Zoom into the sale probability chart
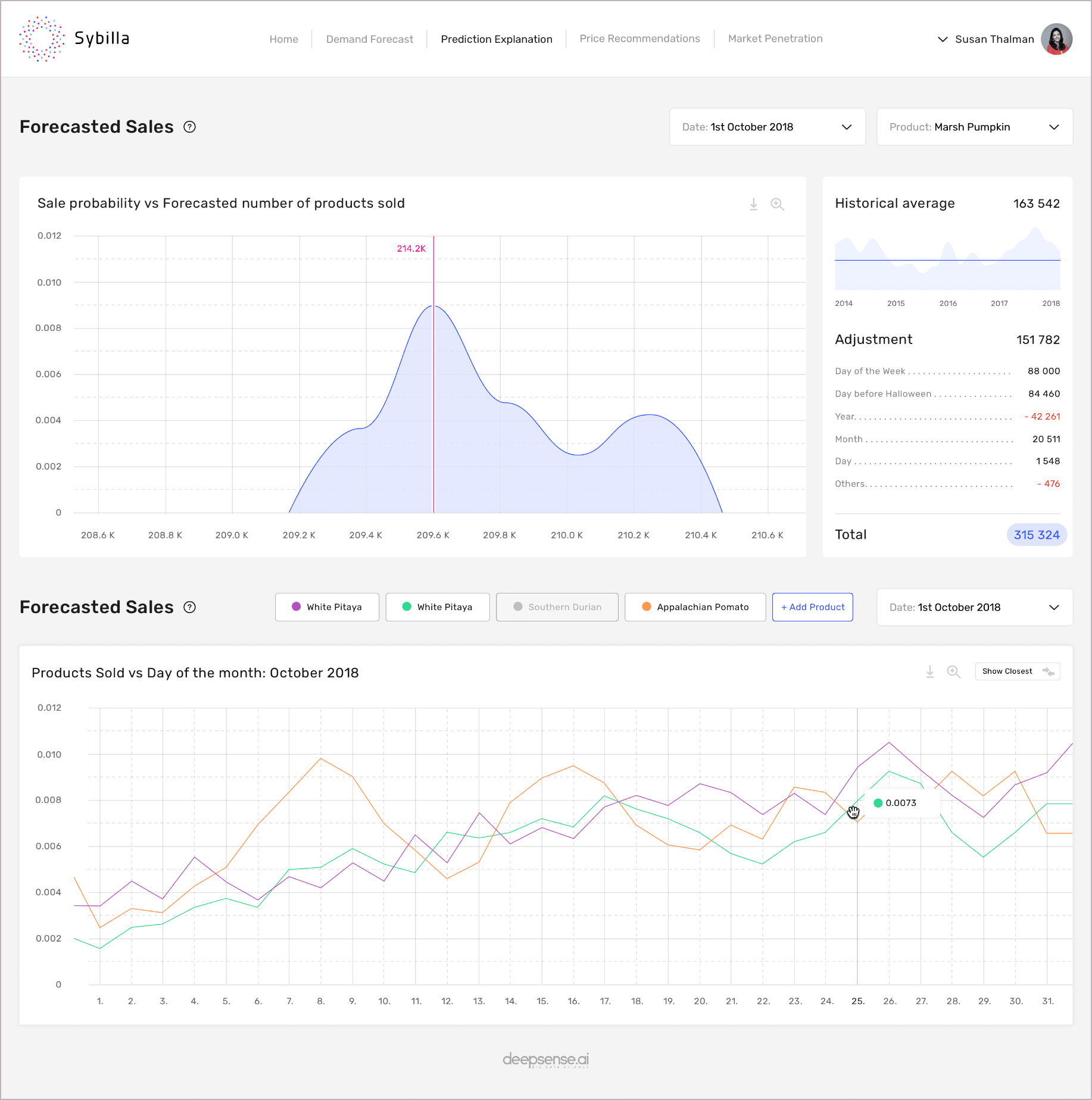Screen dimensions: 1092x1100 (x=777, y=204)
